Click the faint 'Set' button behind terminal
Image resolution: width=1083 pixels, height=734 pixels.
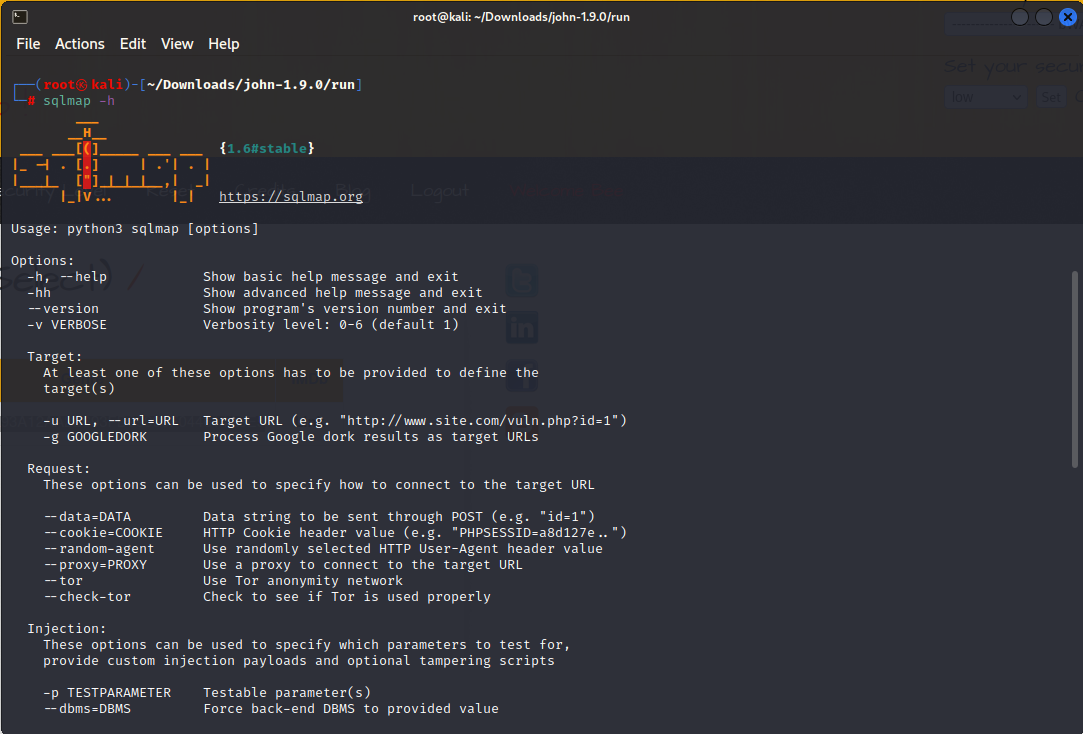point(1051,97)
